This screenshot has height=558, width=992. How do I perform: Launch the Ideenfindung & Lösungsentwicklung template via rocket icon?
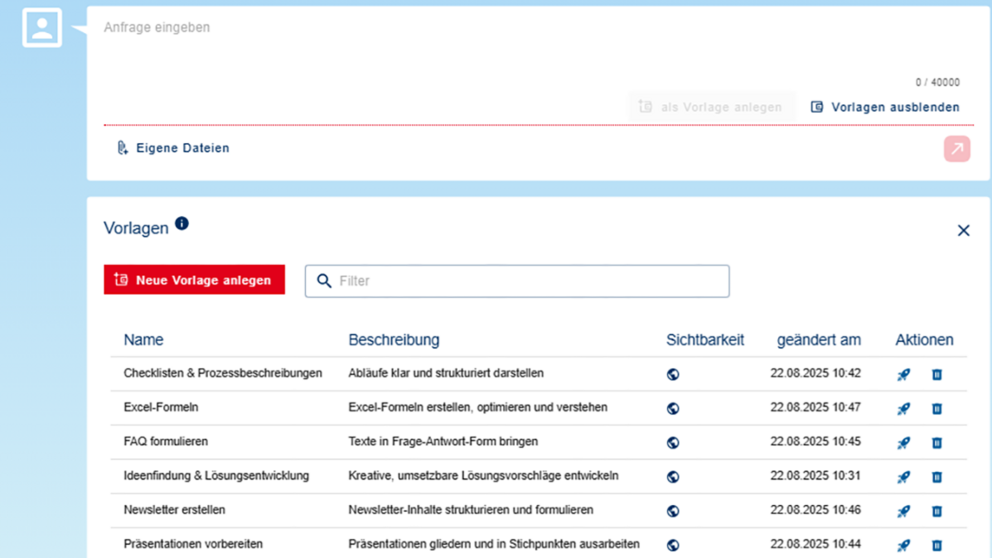click(x=903, y=477)
